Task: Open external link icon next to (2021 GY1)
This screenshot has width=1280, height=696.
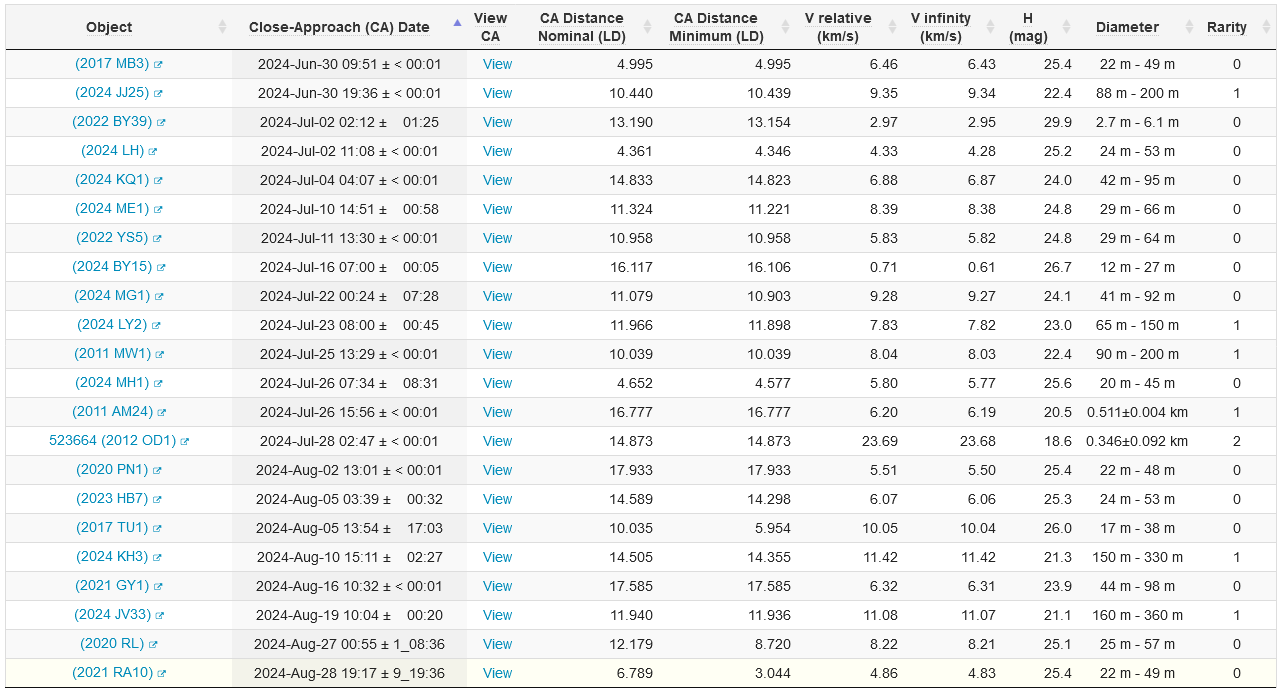Action: tap(158, 586)
